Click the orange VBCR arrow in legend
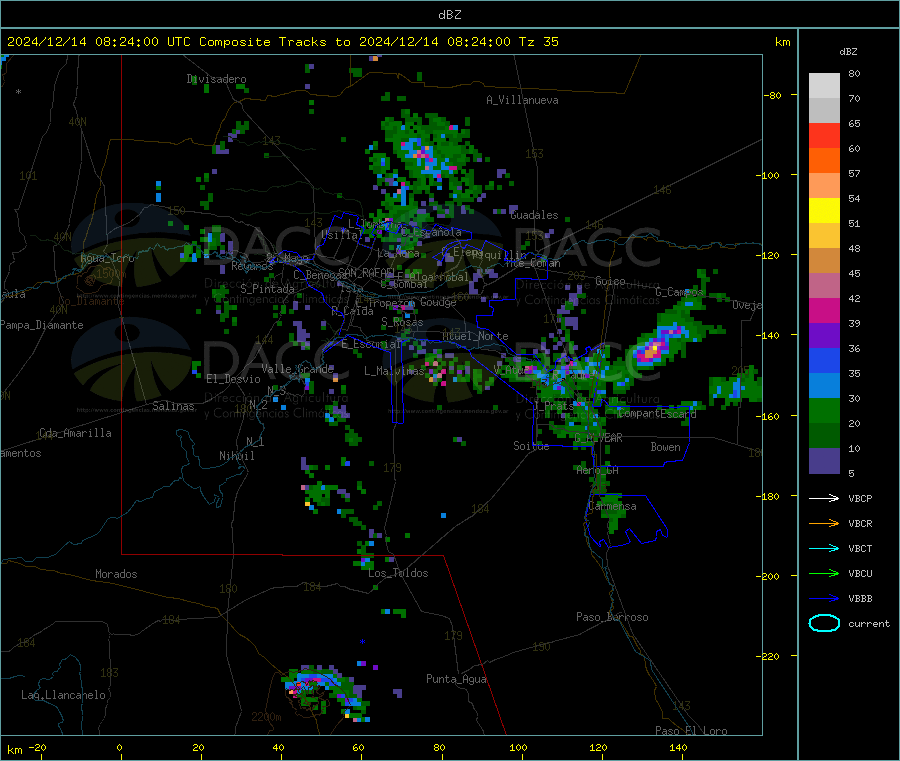900x761 pixels. coord(824,523)
